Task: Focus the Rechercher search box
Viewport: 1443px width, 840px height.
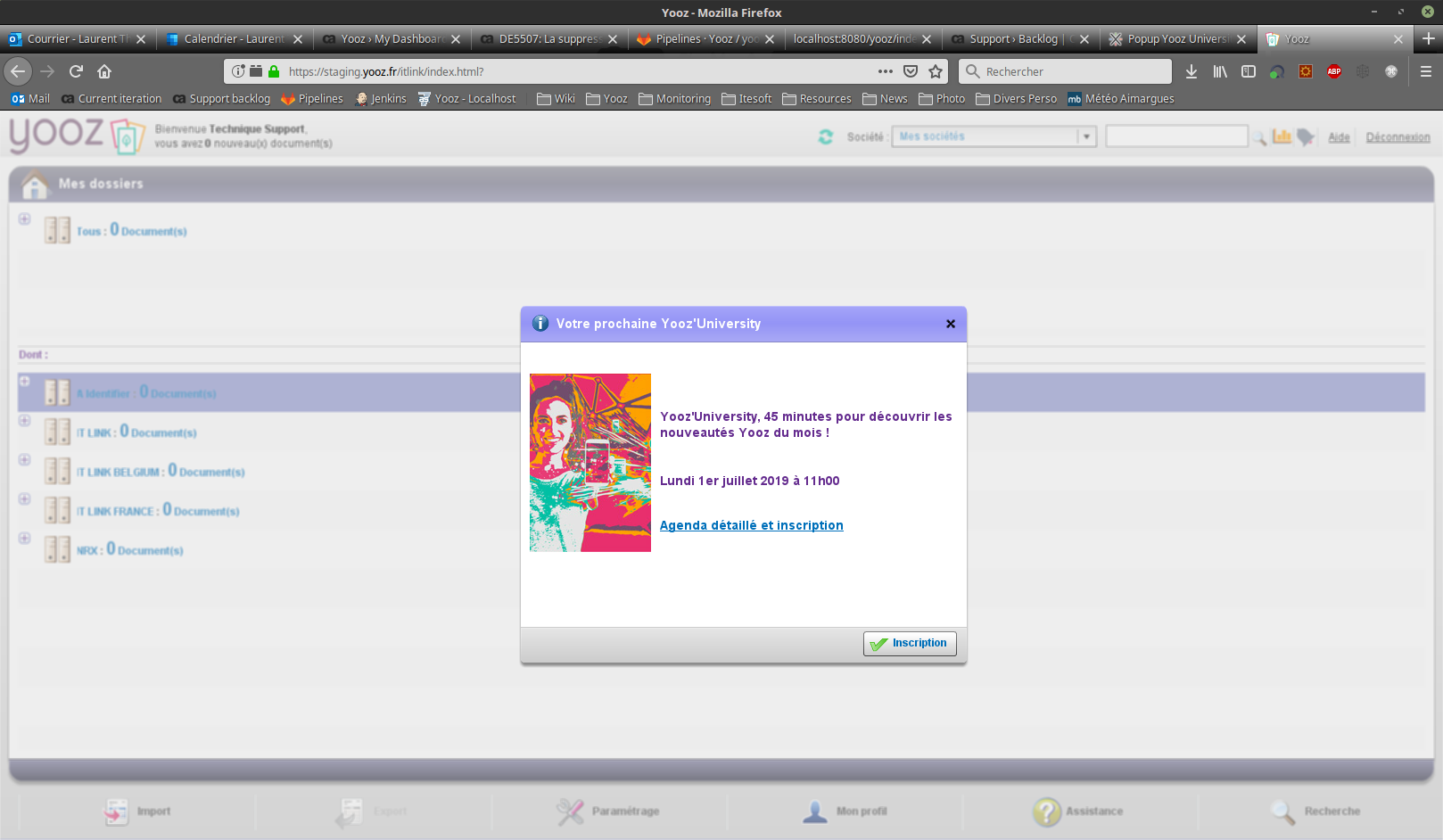Action: [x=1066, y=71]
